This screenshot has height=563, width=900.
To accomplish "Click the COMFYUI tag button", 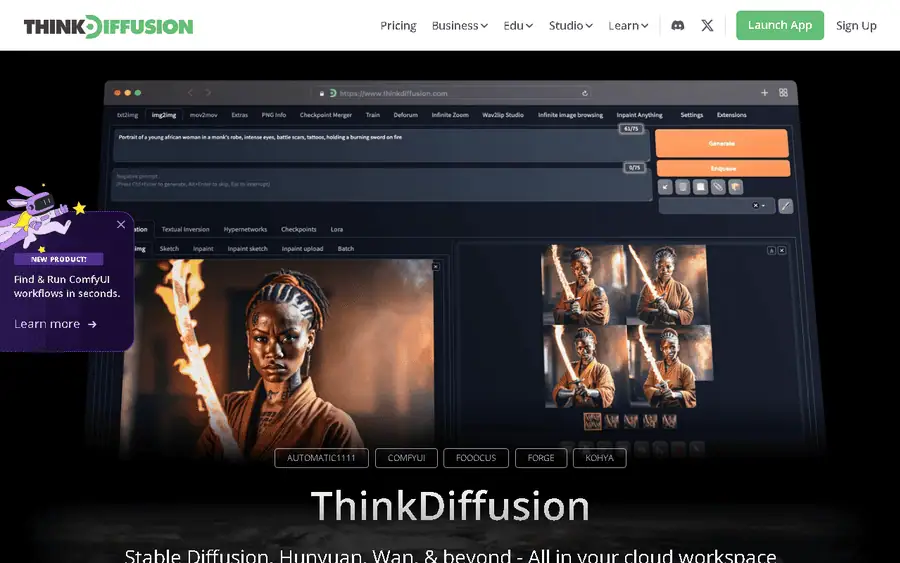I will click(406, 458).
